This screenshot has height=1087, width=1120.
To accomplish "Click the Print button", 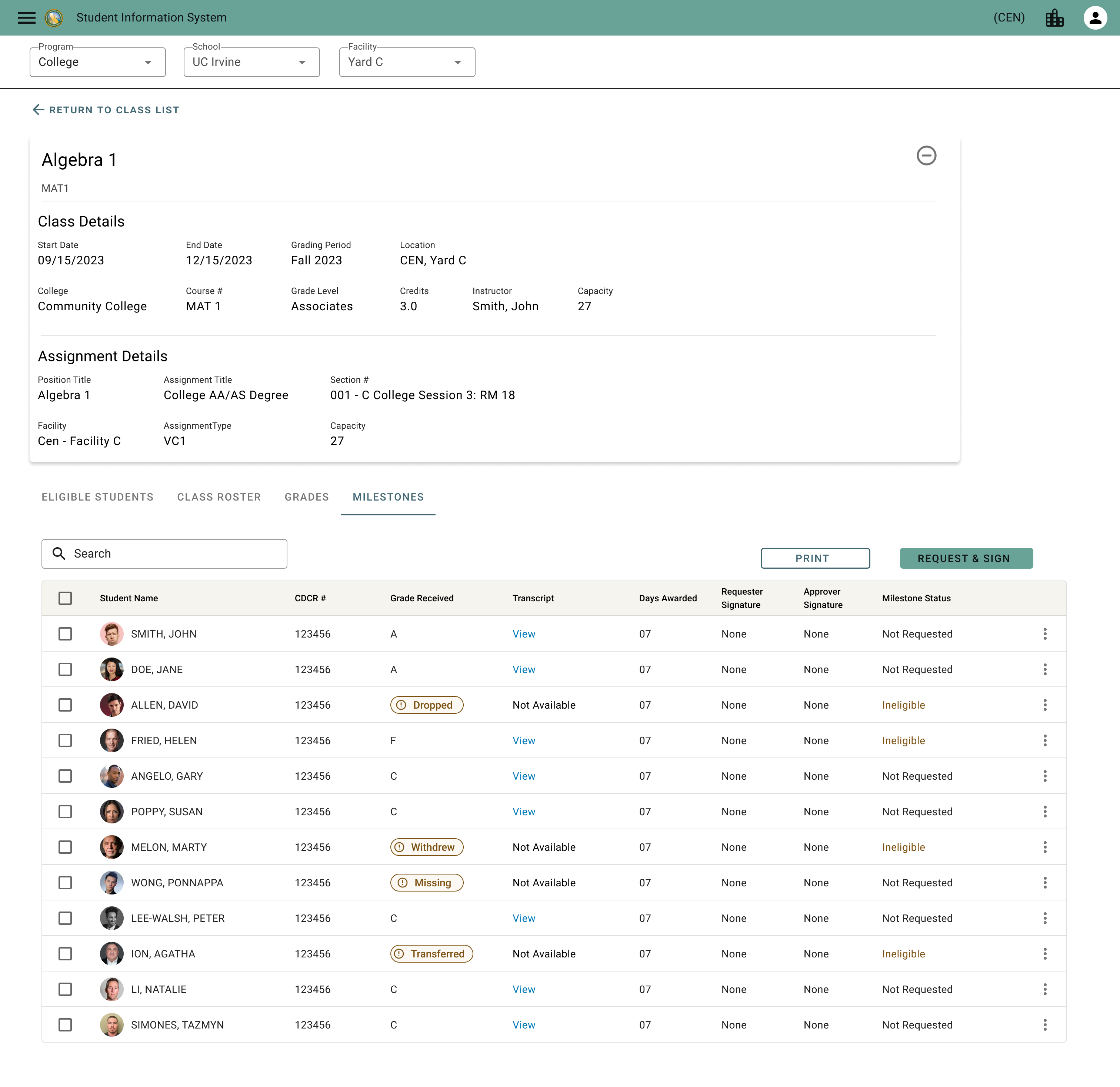I will pos(815,558).
